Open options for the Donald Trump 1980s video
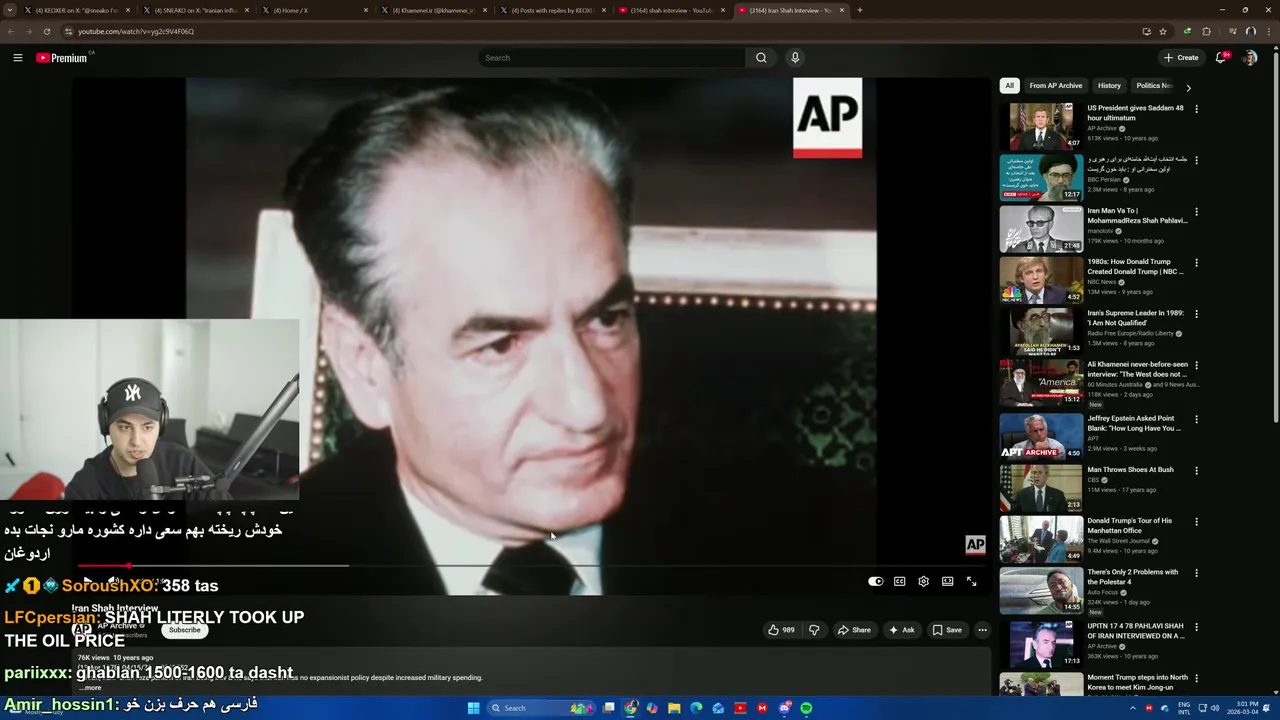 coord(1196,263)
